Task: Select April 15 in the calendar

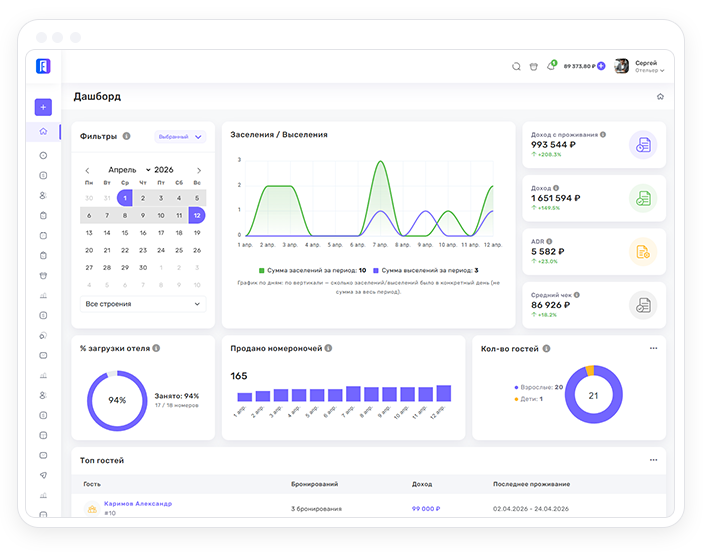Action: 125,233
